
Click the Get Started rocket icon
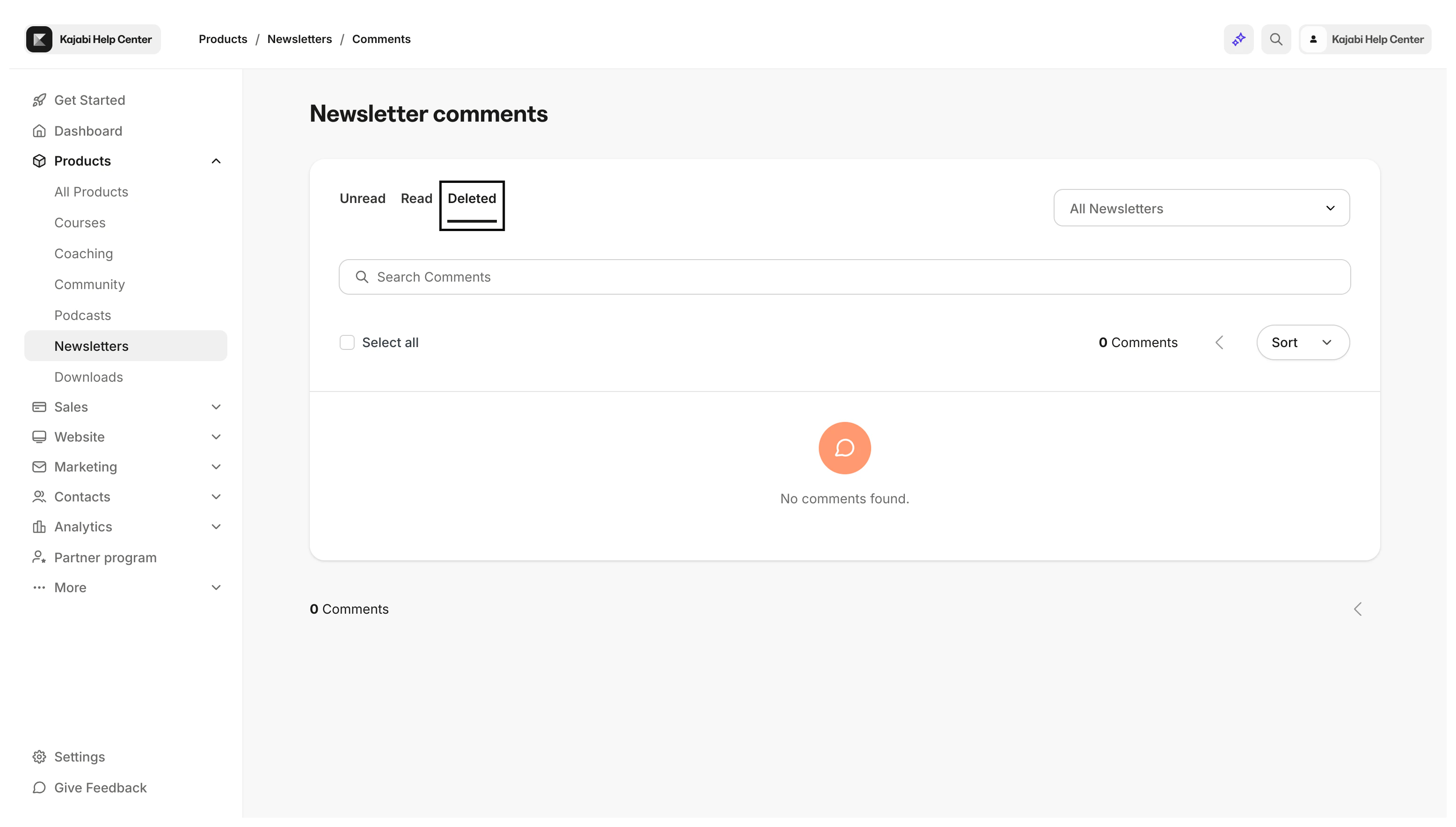(39, 99)
